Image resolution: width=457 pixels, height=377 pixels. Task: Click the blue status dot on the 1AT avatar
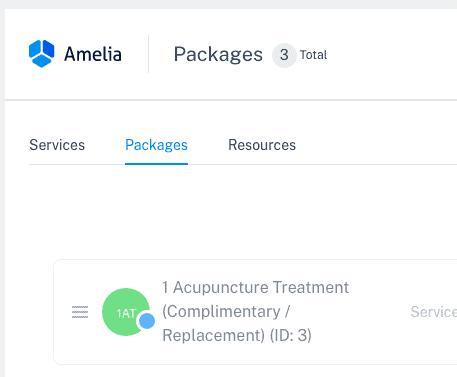coord(147,321)
